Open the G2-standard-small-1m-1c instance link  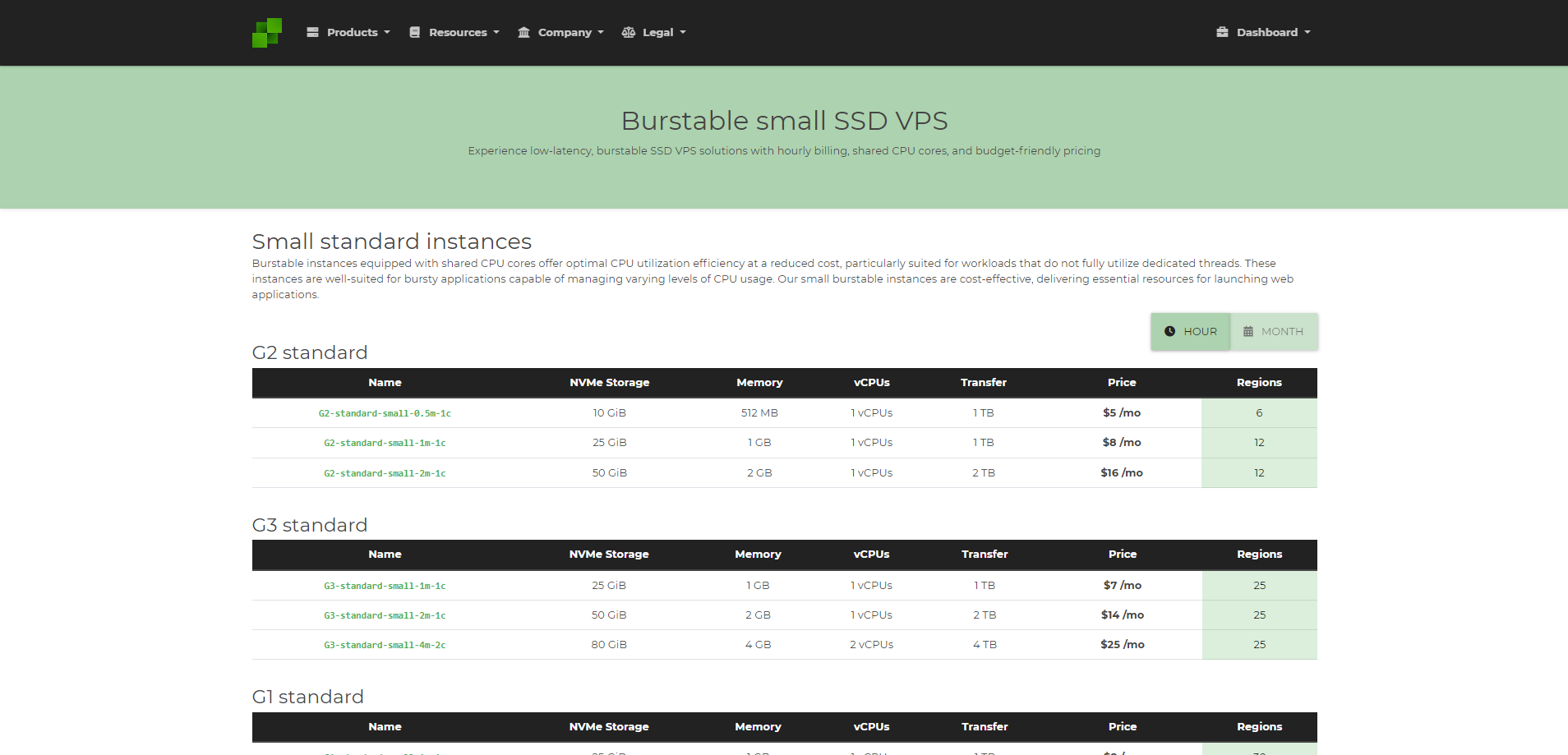[x=385, y=443]
